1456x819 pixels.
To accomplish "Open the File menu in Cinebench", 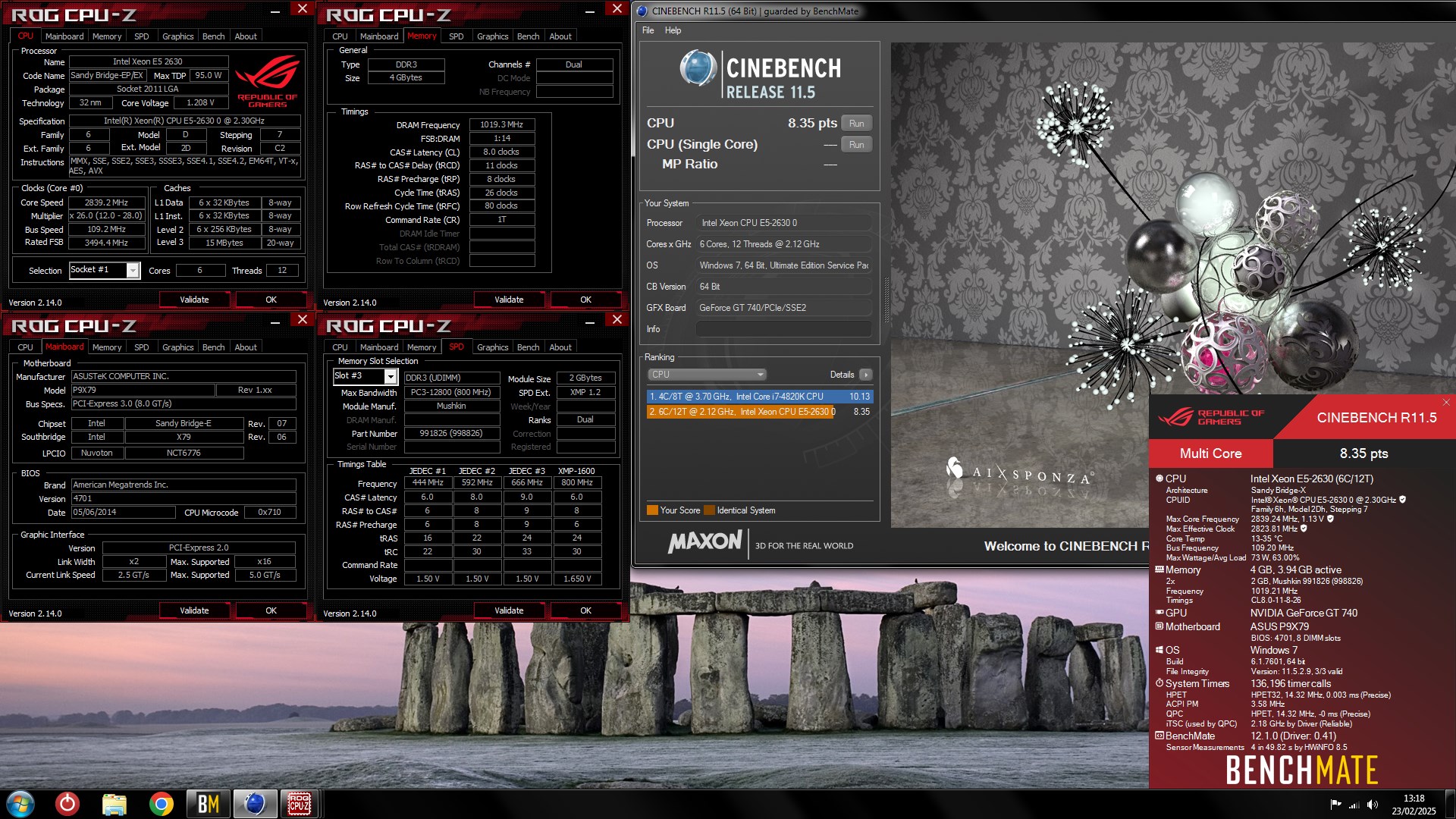I will tap(648, 30).
